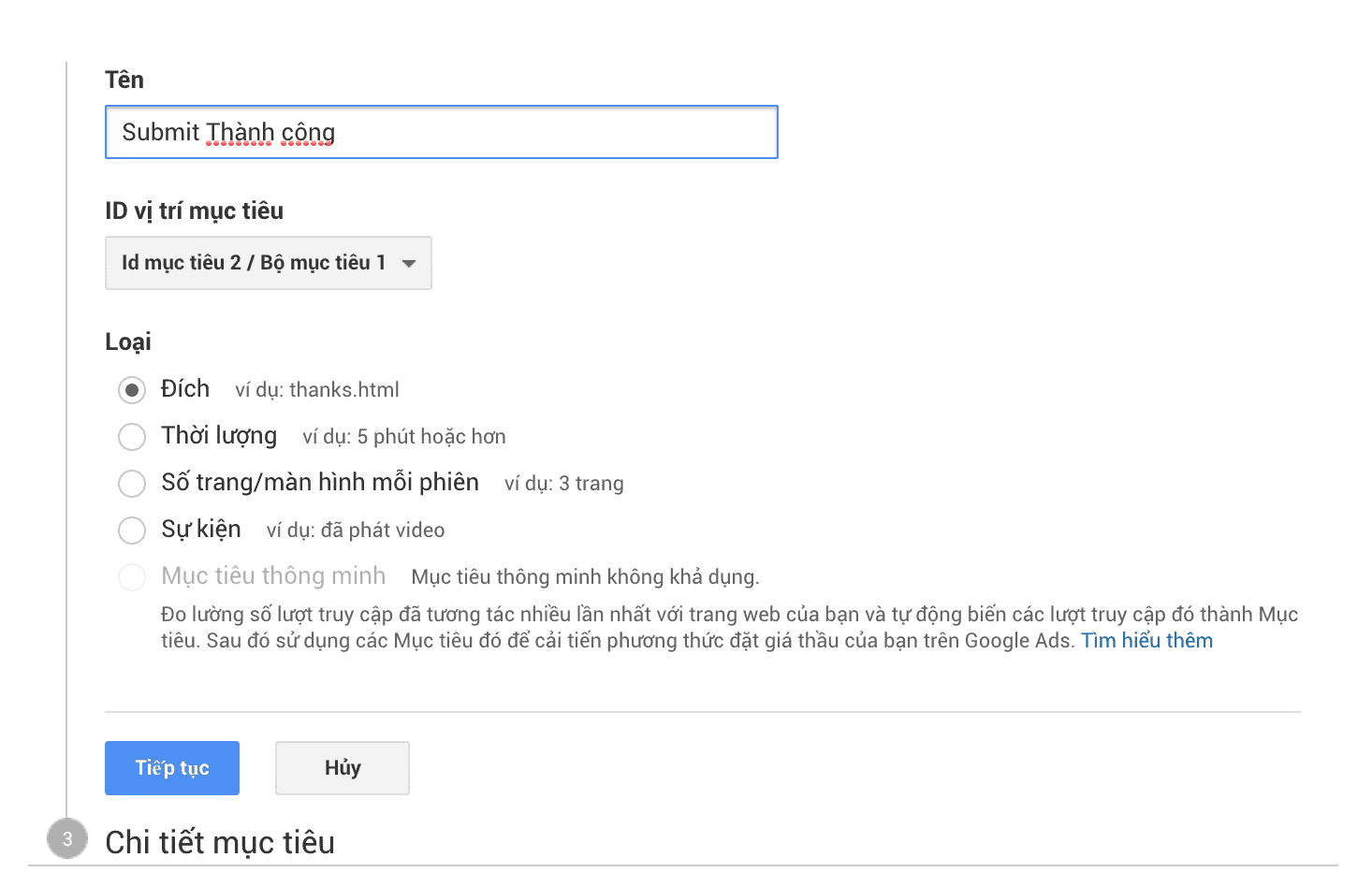Click "Mục tiêu thông minh không khả dụng" notice
The width and height of the screenshot is (1372, 872).
[586, 577]
